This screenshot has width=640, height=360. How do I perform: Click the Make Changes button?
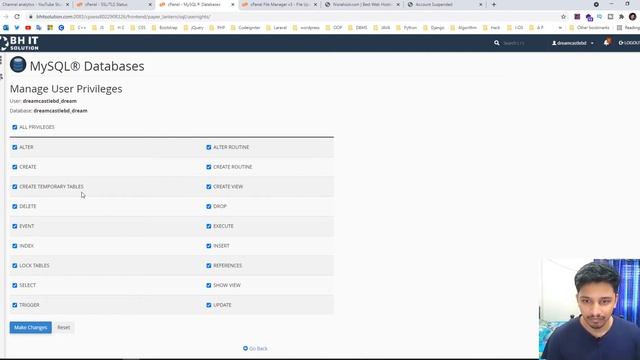coord(31,327)
